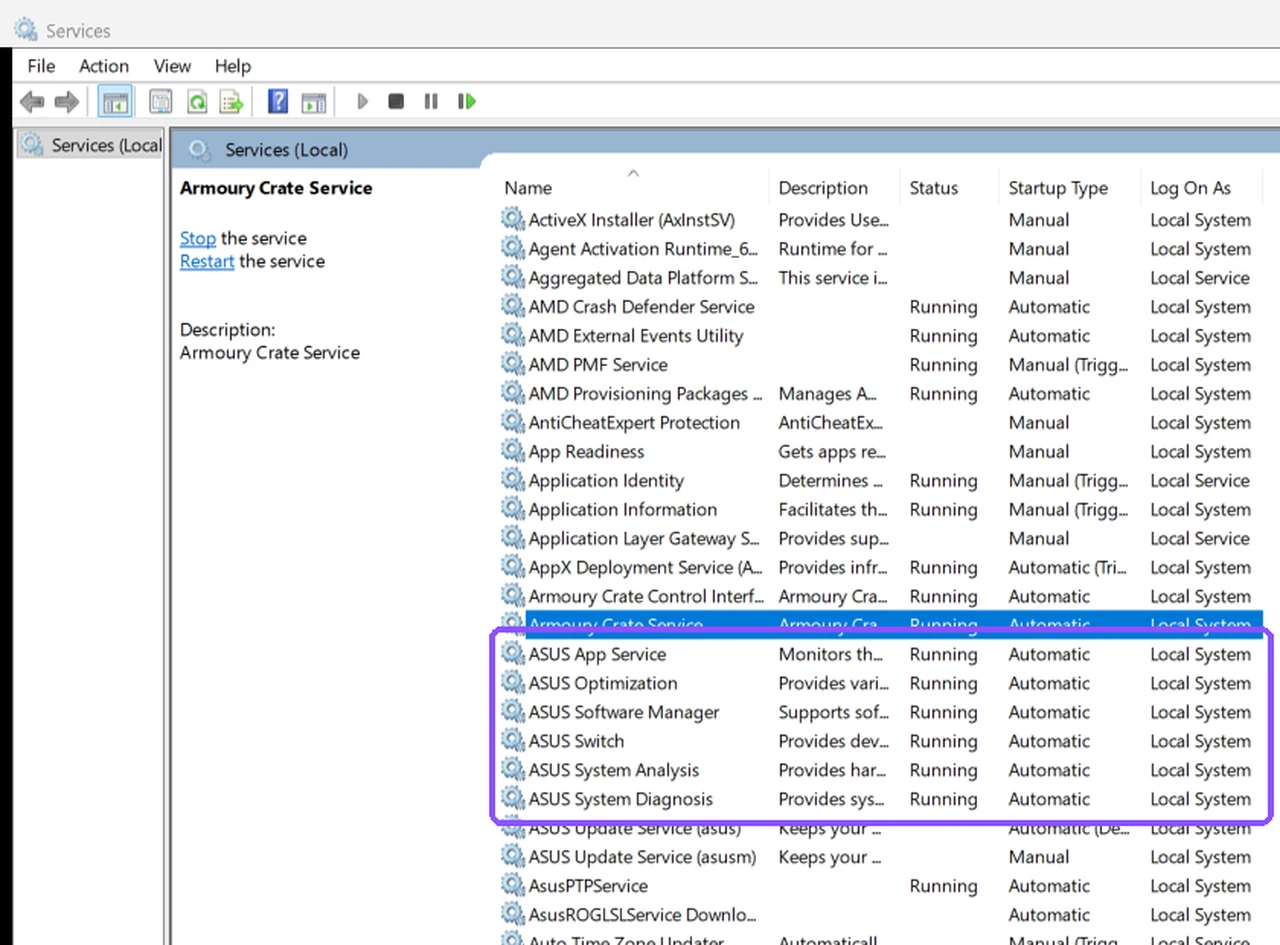Select AMD Crash Defender Service
The height and width of the screenshot is (945, 1280).
(x=882, y=306)
